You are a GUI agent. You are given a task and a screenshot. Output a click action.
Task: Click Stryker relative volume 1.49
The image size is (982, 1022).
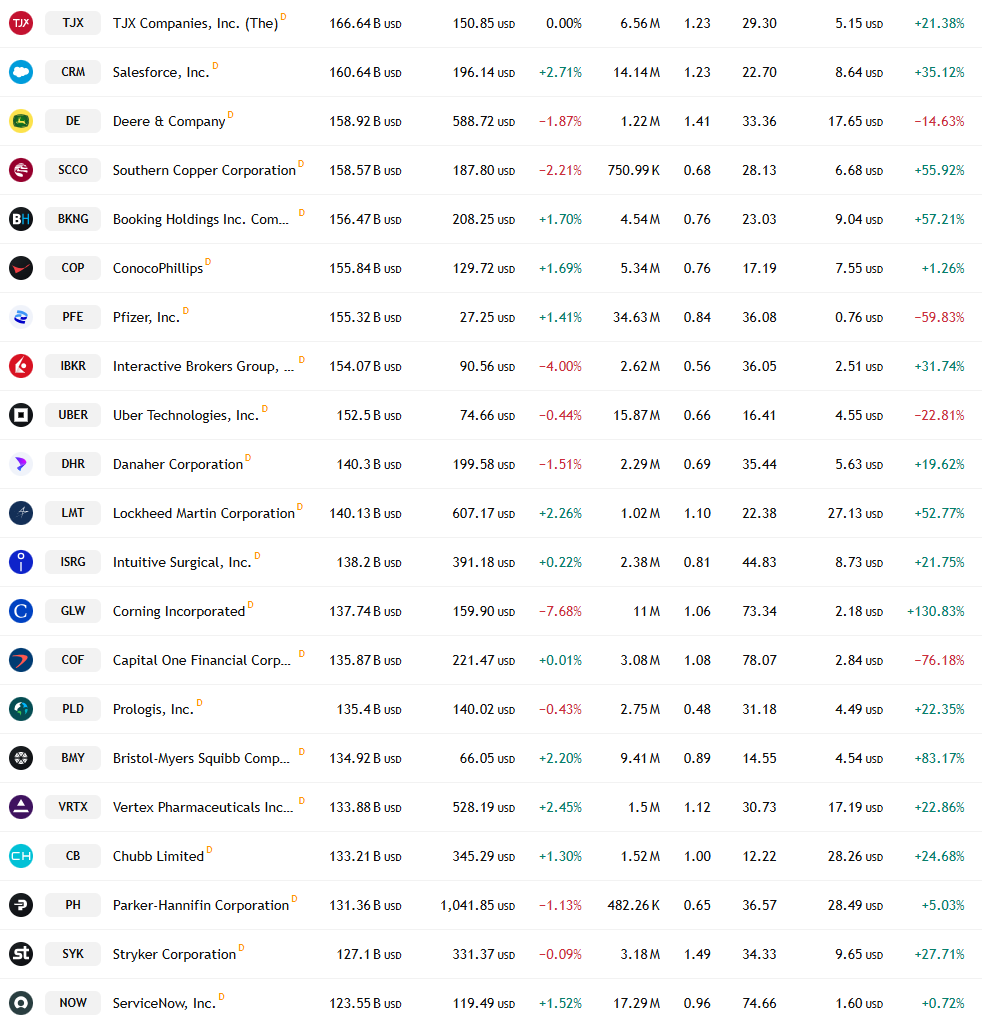click(697, 954)
